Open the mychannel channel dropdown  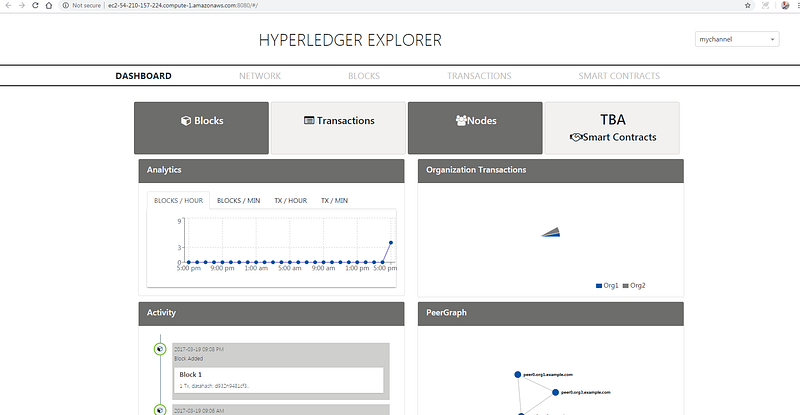point(737,39)
